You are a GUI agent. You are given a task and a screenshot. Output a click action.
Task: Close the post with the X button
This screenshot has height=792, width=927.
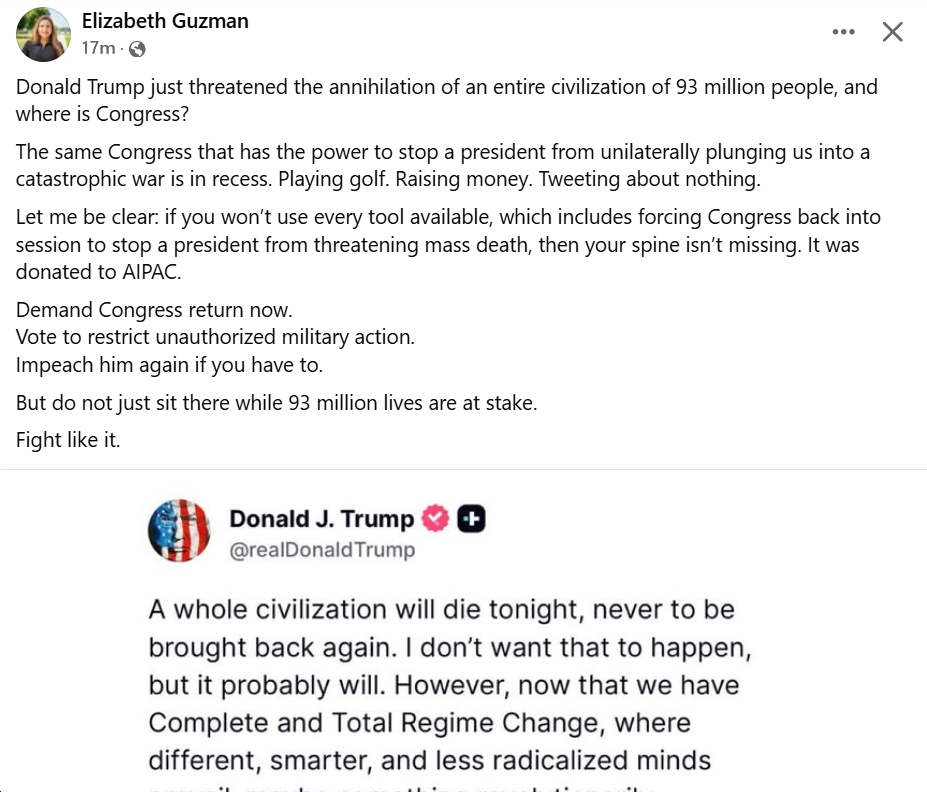(x=892, y=32)
